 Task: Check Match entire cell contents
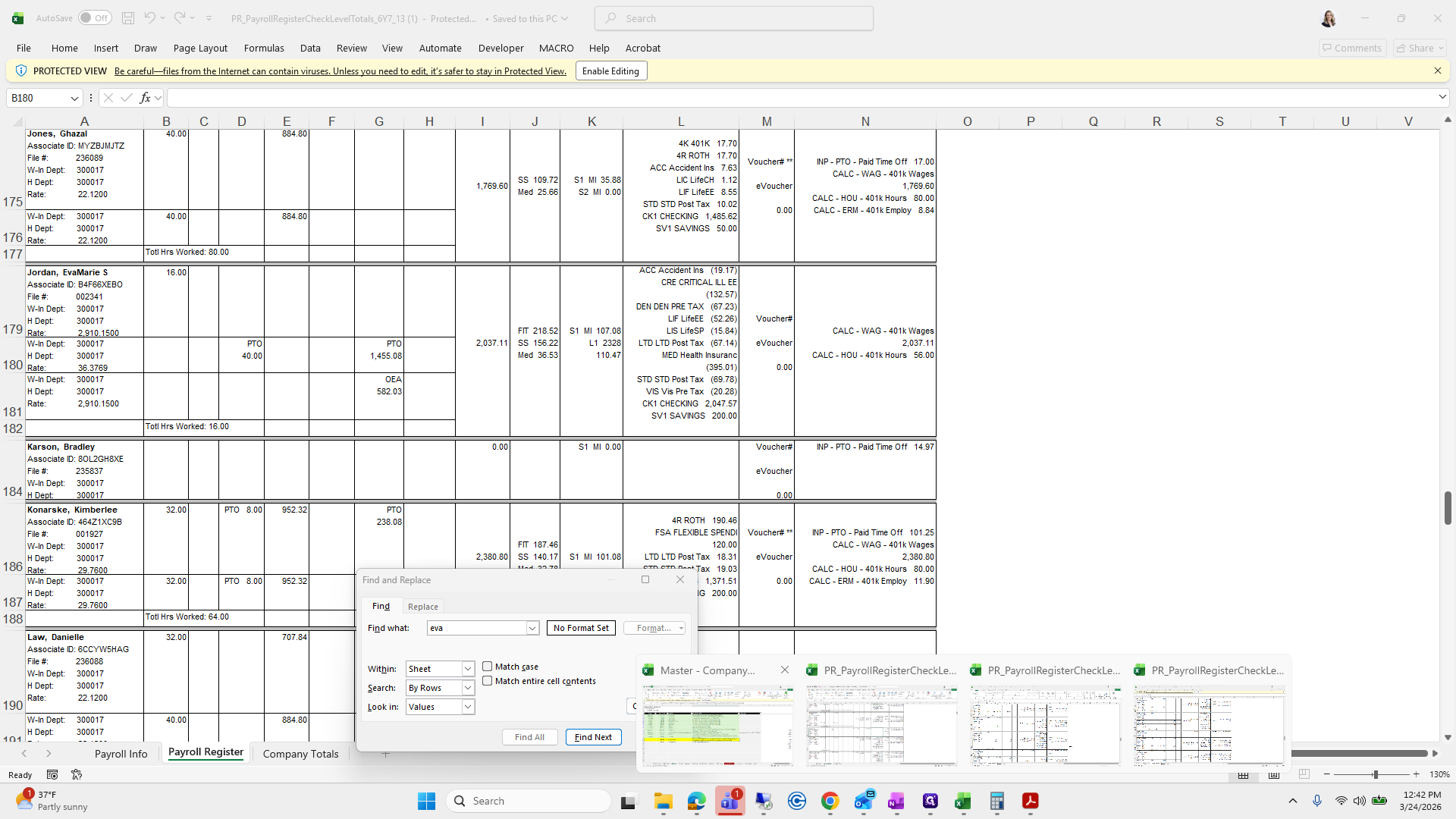pos(488,681)
